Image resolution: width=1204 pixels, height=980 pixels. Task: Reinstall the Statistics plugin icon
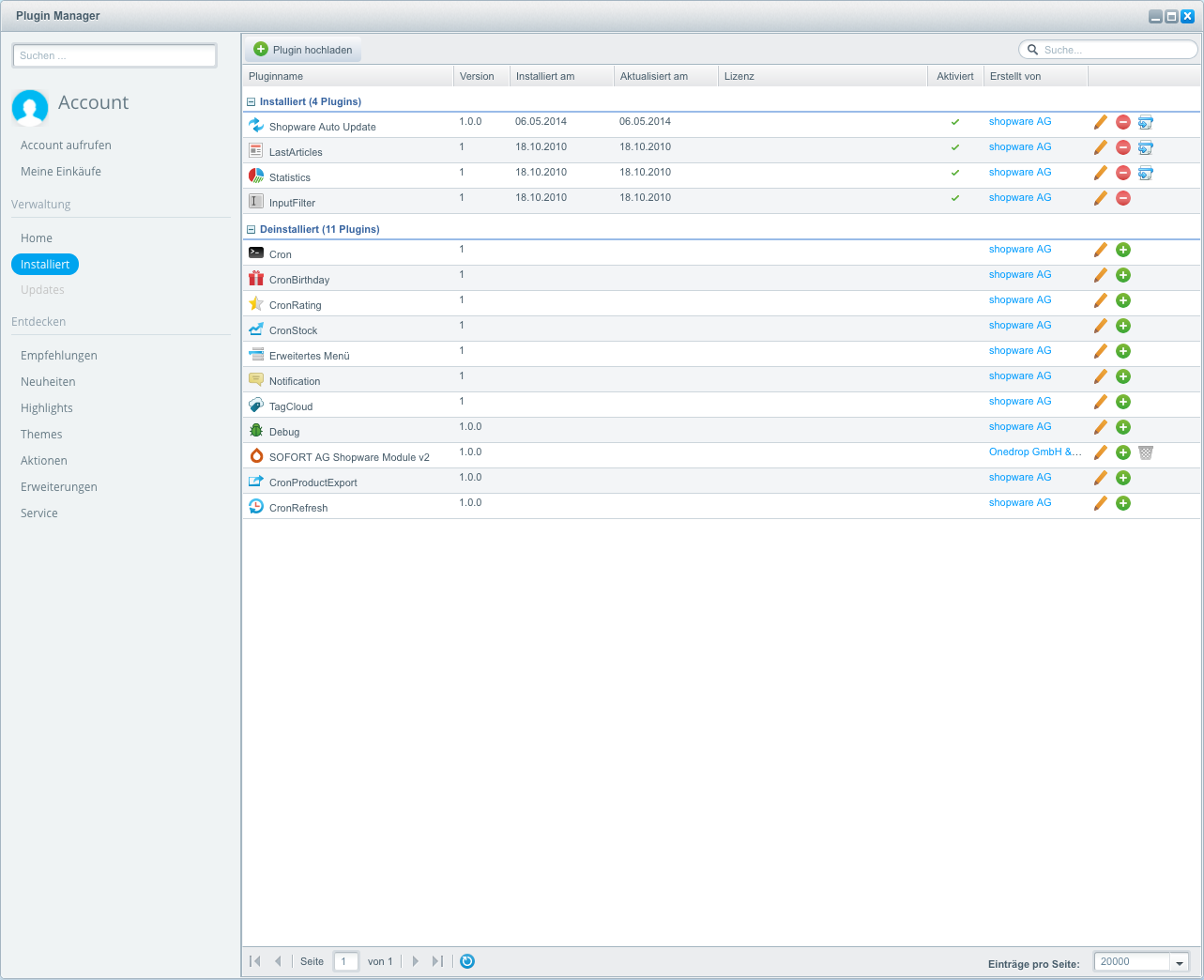pos(1146,173)
